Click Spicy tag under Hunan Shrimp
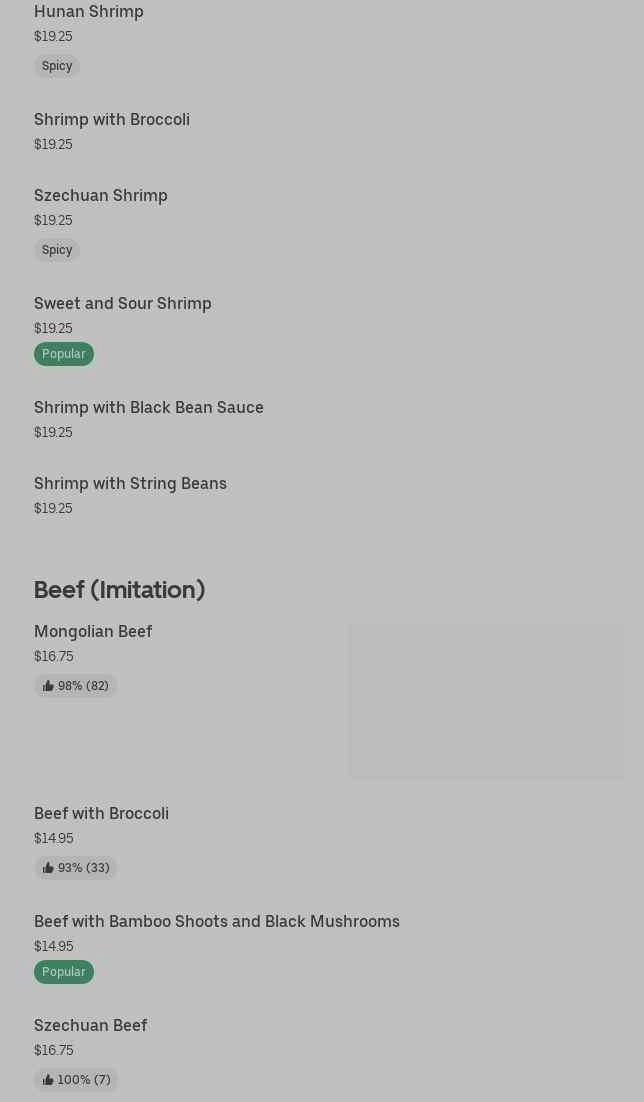The width and height of the screenshot is (644, 1102). pyautogui.click(x=57, y=66)
